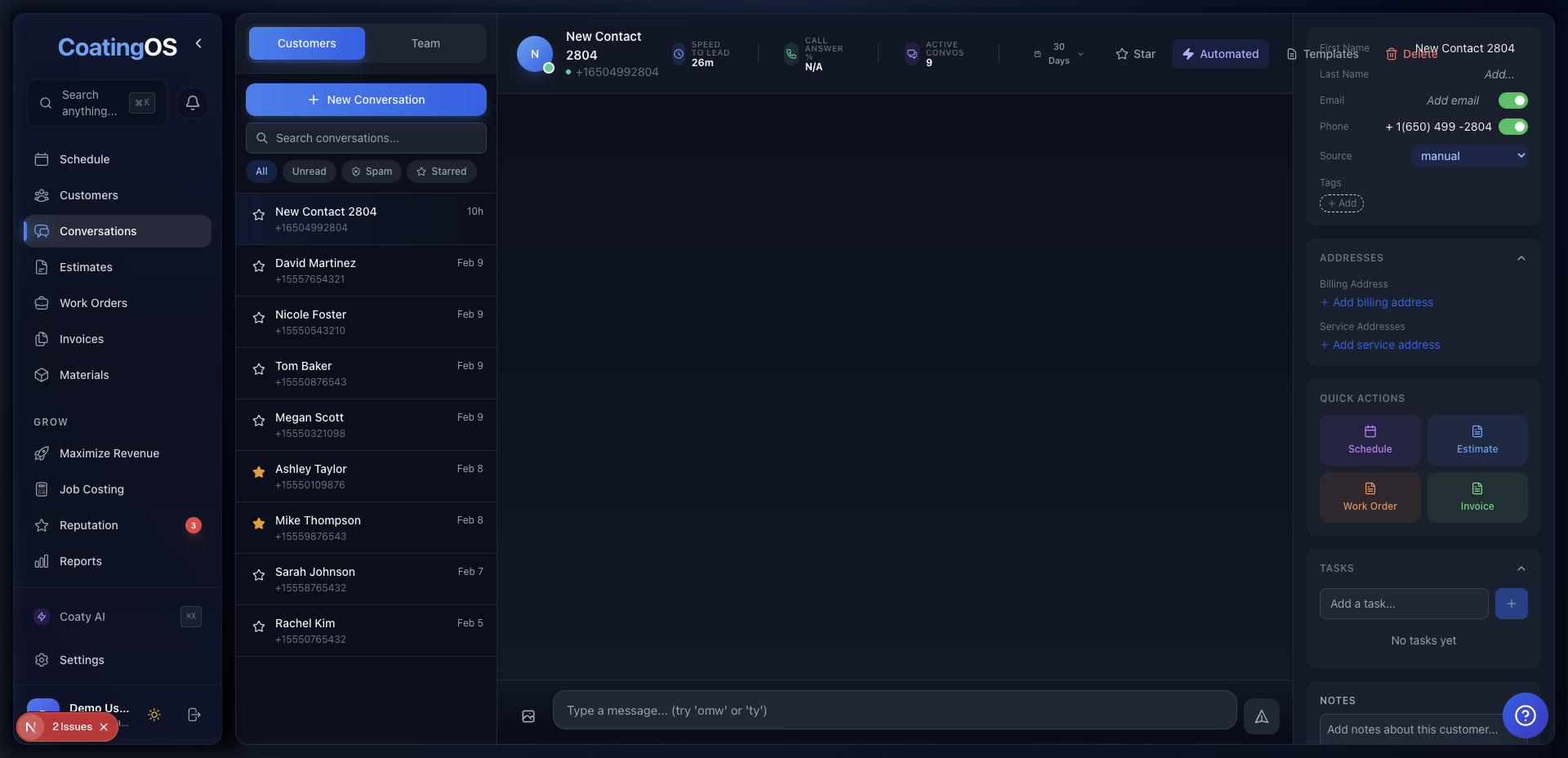Click the image attachment icon by message box

click(x=528, y=716)
